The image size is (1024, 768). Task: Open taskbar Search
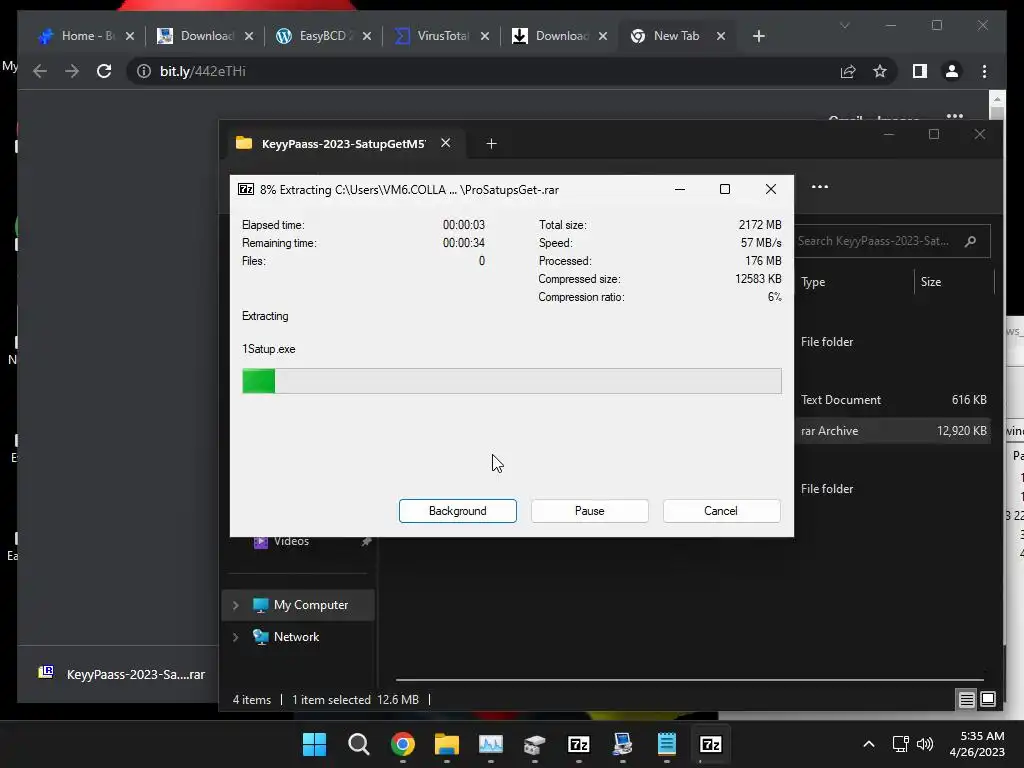359,744
